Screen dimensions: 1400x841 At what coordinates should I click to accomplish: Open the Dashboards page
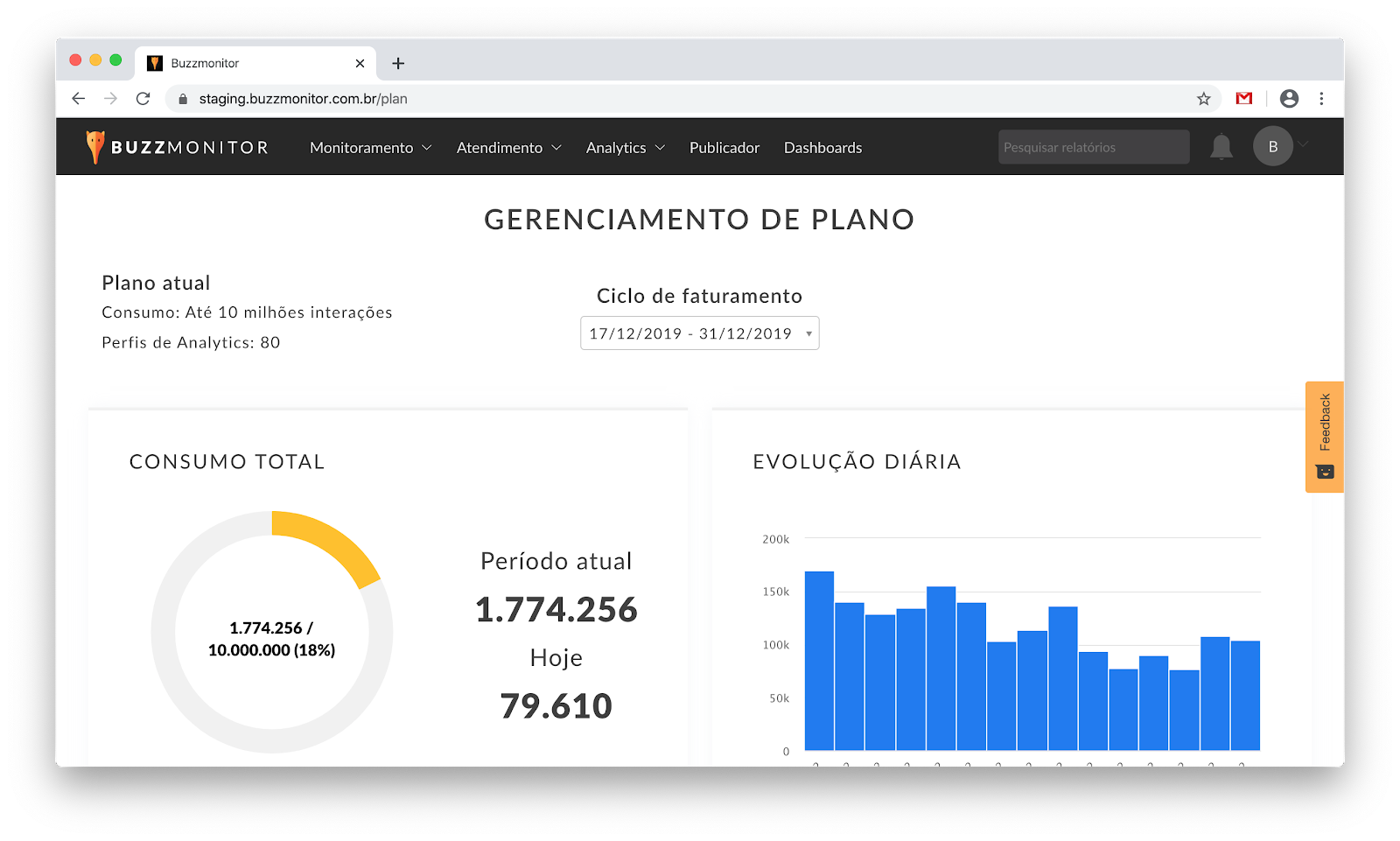[x=822, y=148]
